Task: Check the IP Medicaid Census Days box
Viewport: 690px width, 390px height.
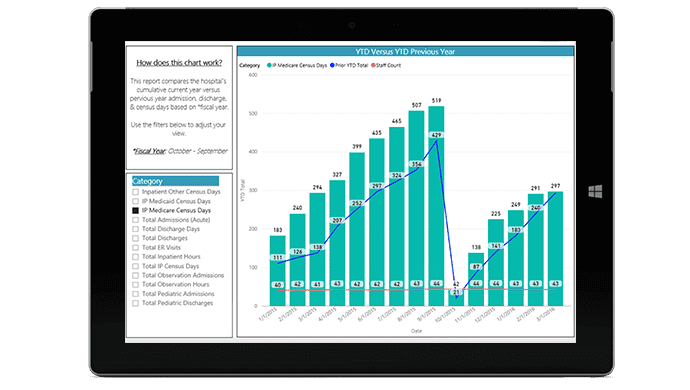Action: pyautogui.click(x=136, y=201)
